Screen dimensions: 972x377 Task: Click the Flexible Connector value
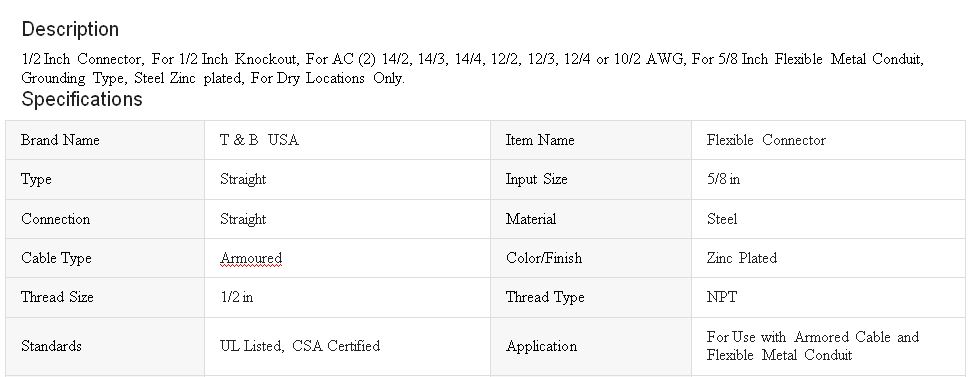(766, 140)
